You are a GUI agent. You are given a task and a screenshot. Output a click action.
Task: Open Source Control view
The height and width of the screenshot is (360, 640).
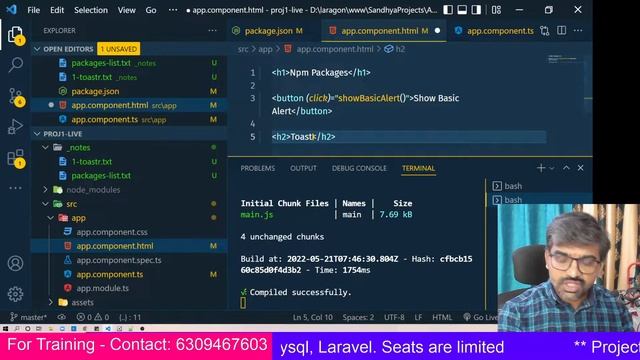16,97
